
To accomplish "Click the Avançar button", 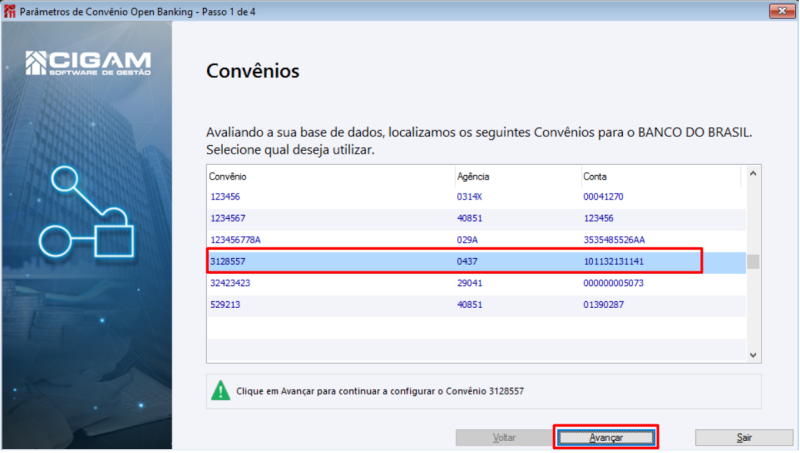I will pyautogui.click(x=606, y=438).
